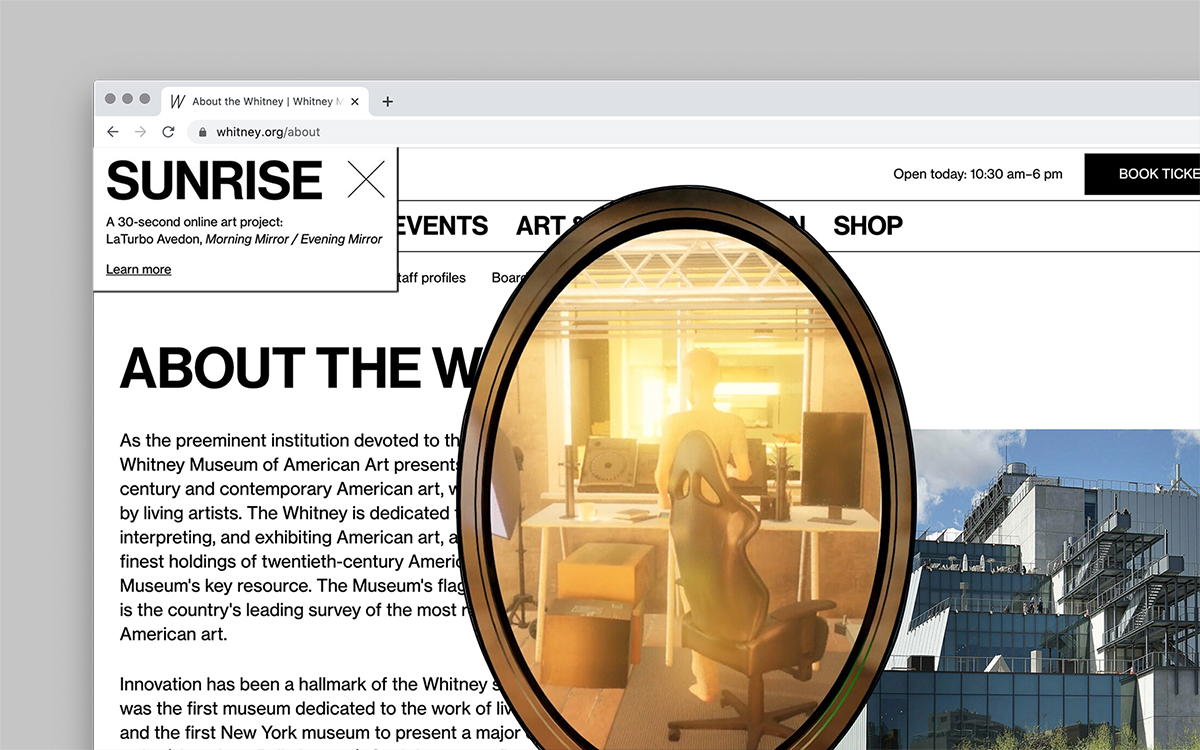Screen dimensions: 1200x750
Task: Click the browser forward arrow
Action: 140,132
